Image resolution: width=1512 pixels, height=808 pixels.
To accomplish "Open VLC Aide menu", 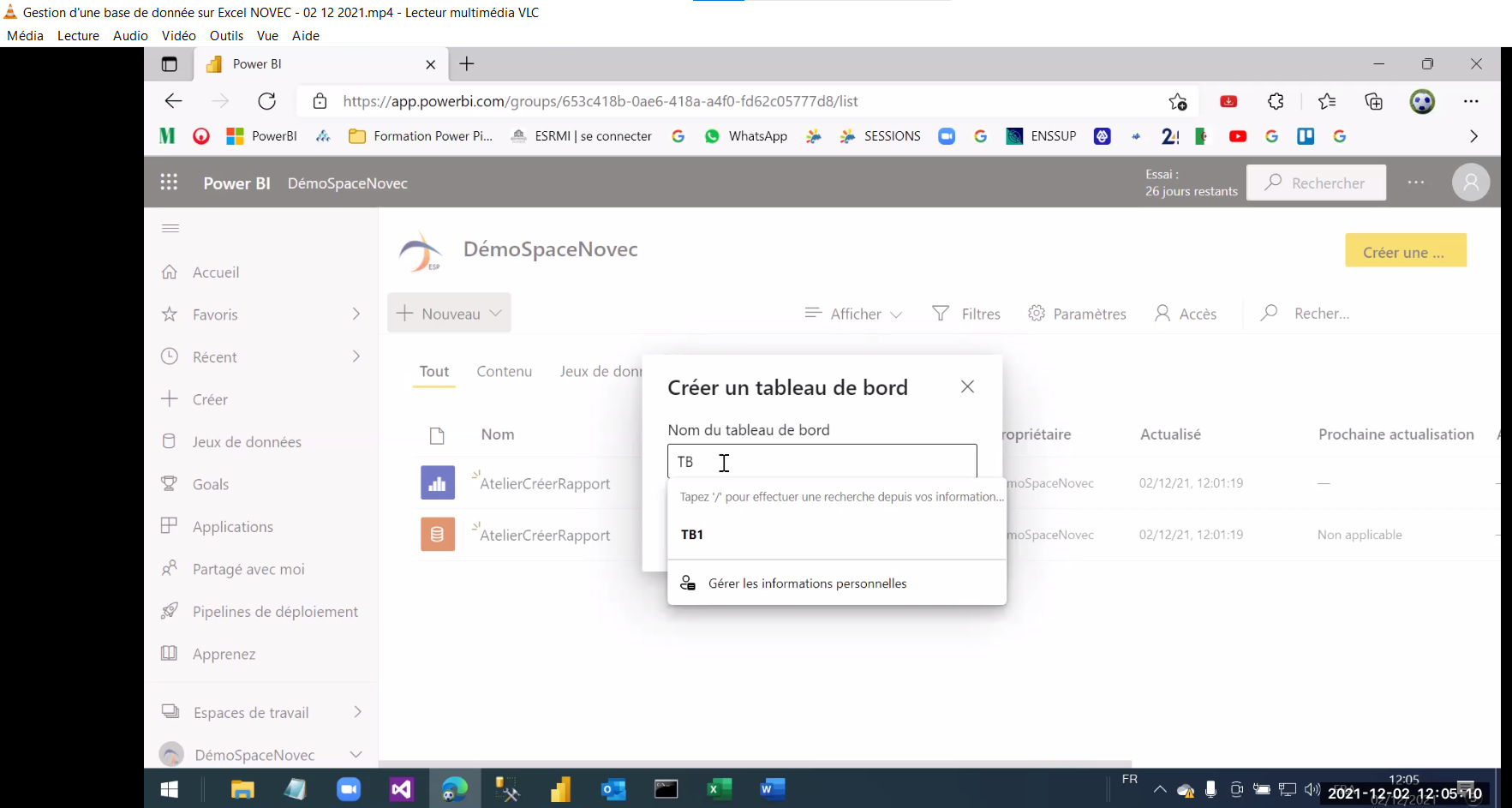I will 306,35.
